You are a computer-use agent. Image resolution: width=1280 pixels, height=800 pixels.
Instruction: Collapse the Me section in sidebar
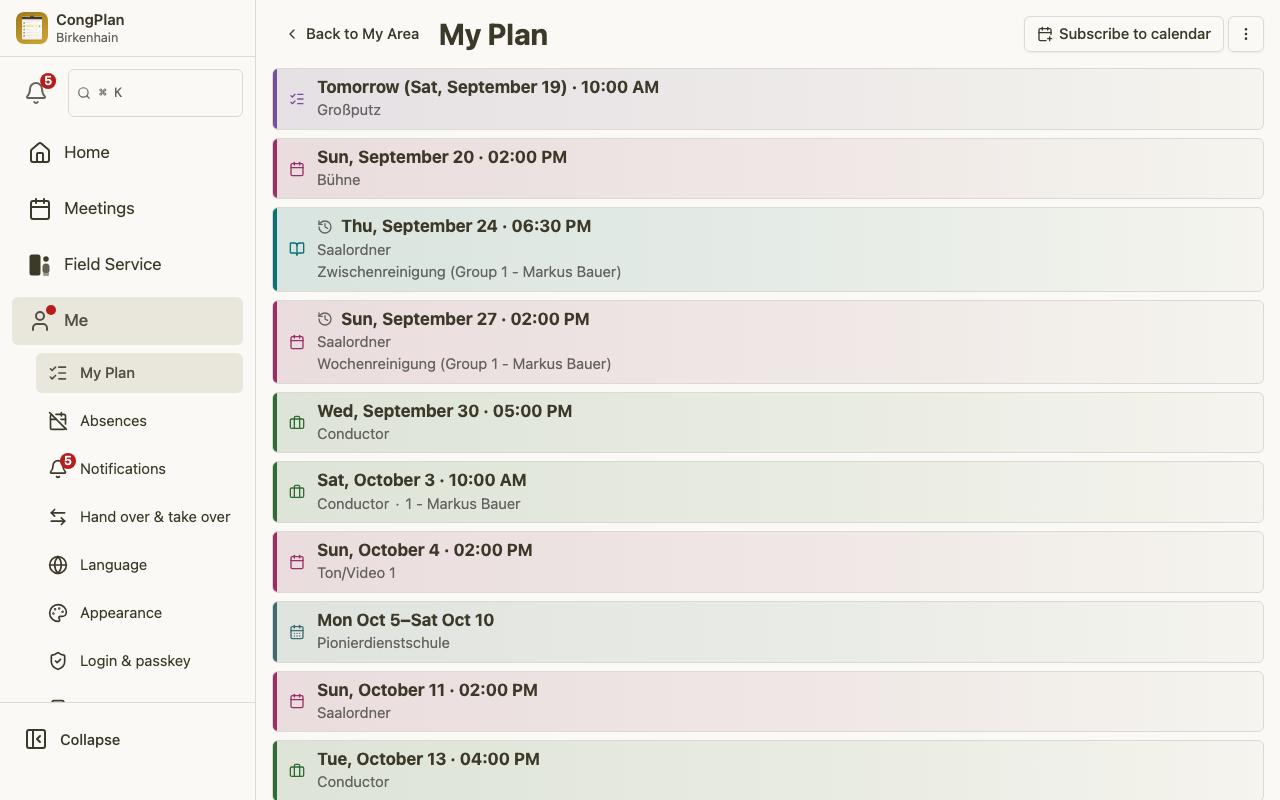coord(128,321)
